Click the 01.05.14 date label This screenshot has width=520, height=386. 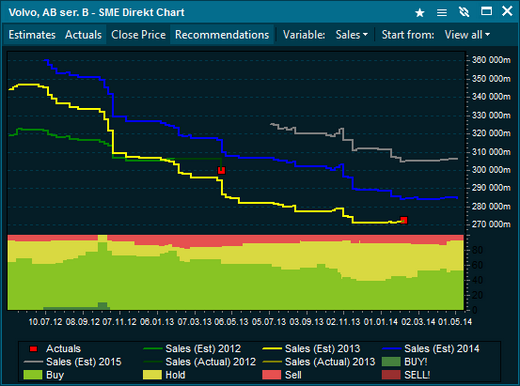[x=455, y=322]
